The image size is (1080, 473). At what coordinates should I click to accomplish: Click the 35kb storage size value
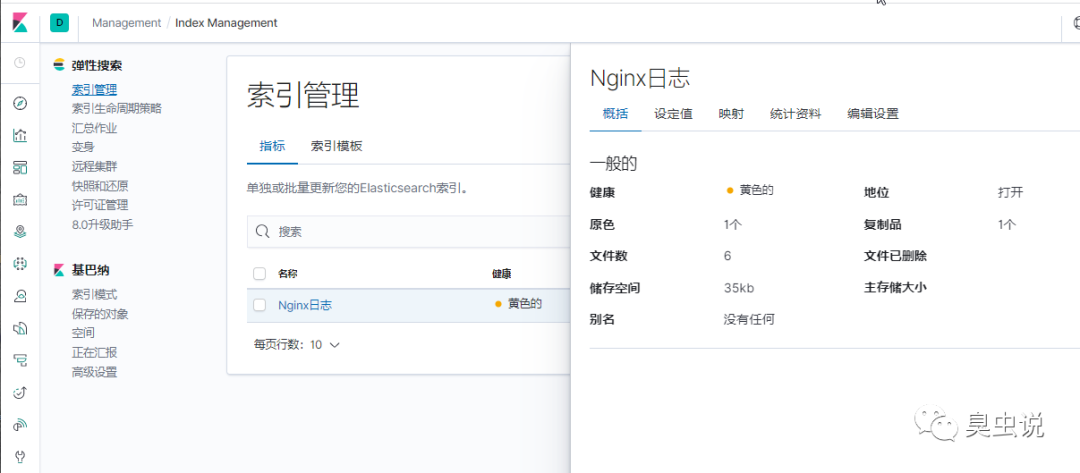739,288
